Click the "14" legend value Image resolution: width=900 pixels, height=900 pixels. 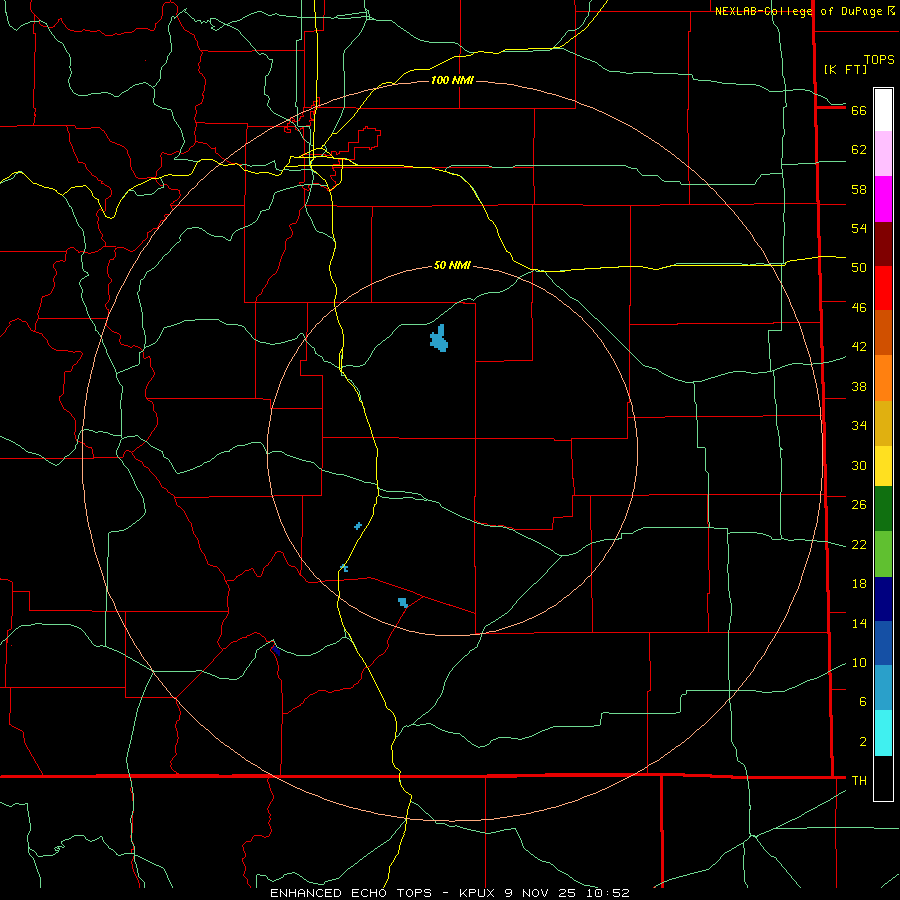pos(859,624)
